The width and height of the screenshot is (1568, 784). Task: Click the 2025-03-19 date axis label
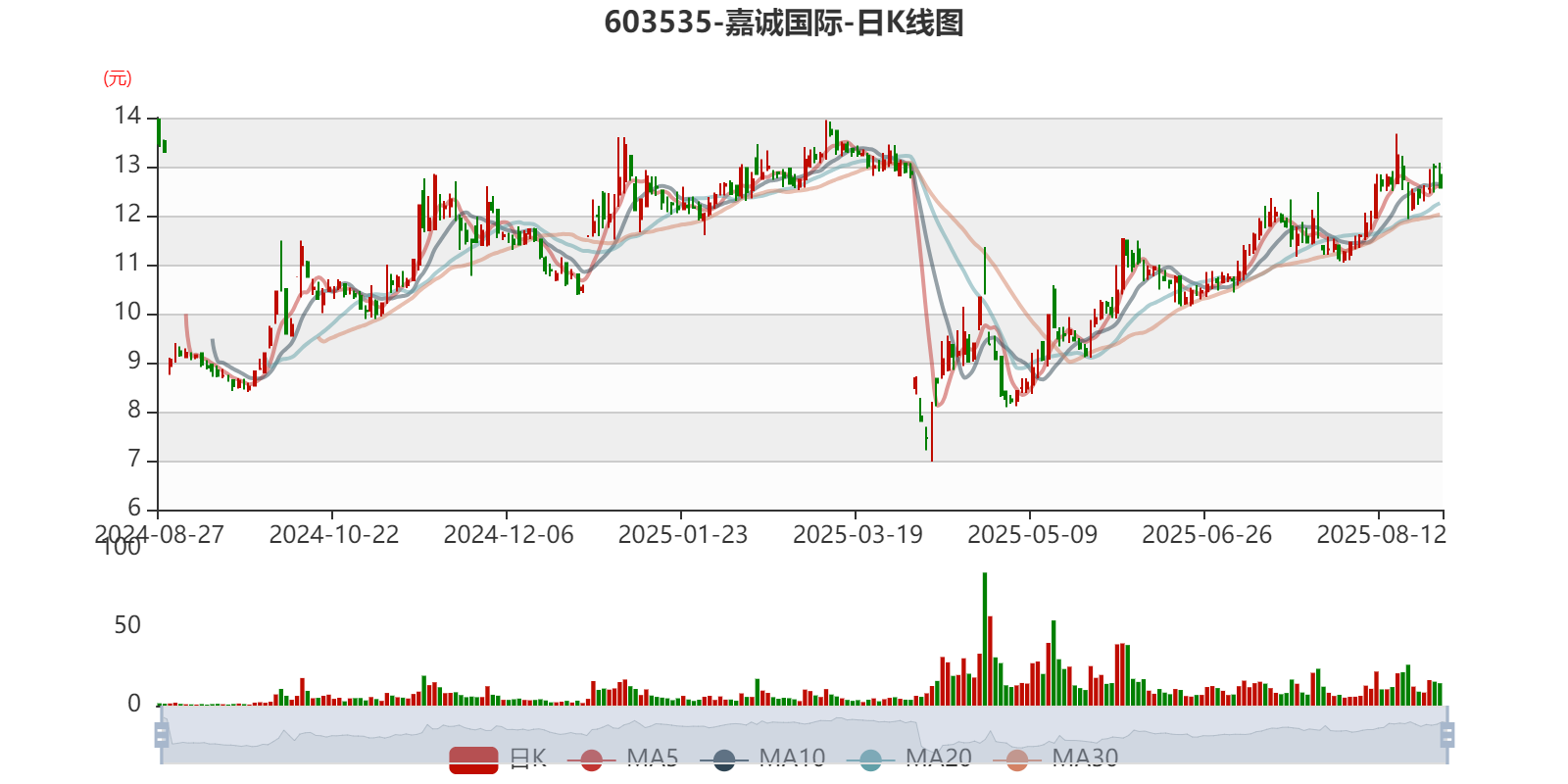click(857, 535)
